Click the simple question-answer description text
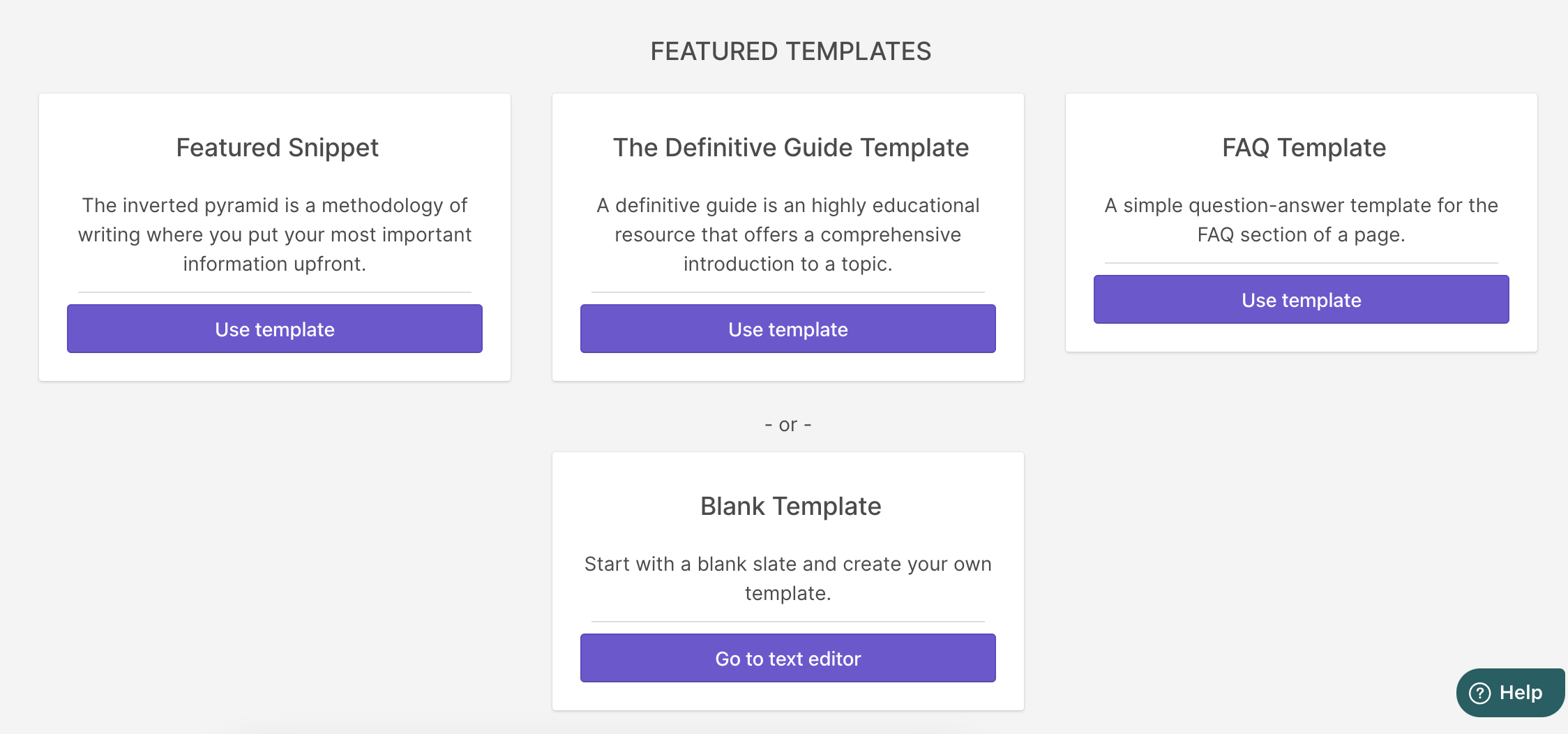 point(1302,220)
